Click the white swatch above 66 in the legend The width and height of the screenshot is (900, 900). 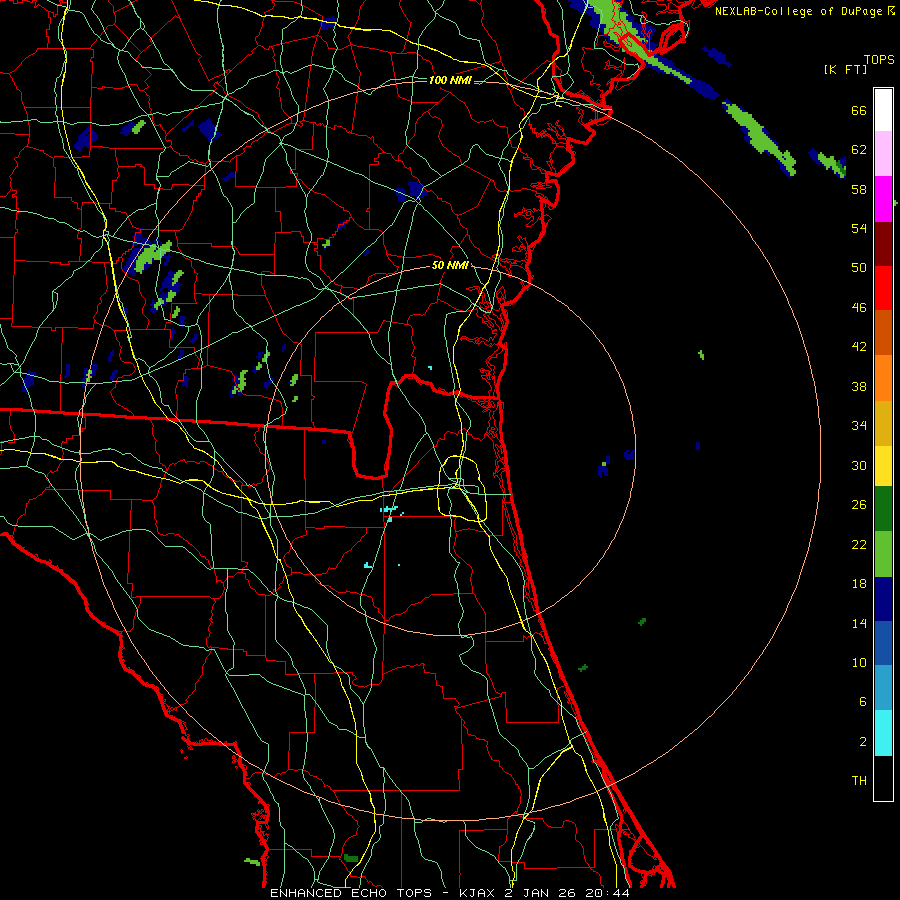(x=883, y=110)
